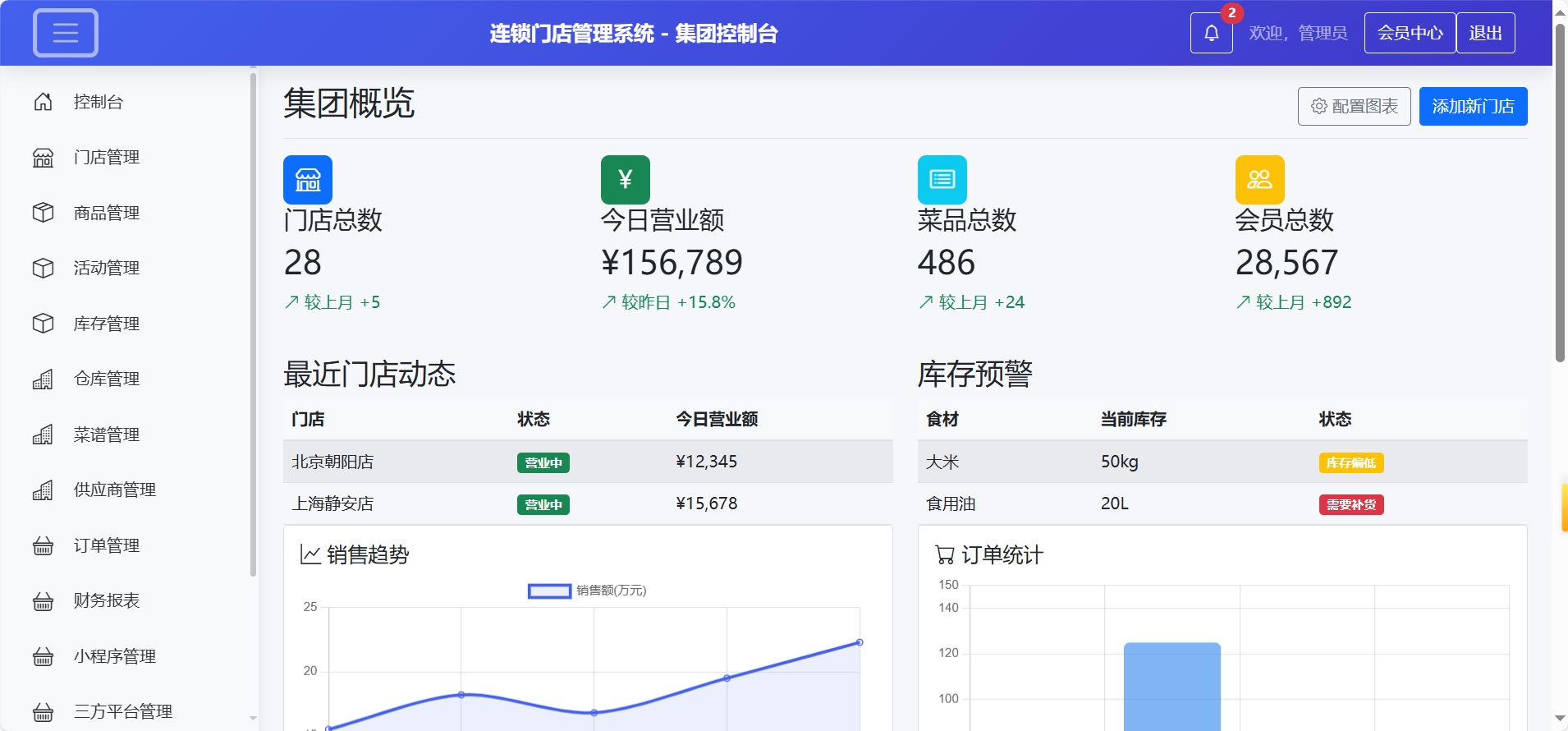Select the 北京朝阳店 table row
Image resolution: width=1568 pixels, height=731 pixels.
click(x=587, y=462)
